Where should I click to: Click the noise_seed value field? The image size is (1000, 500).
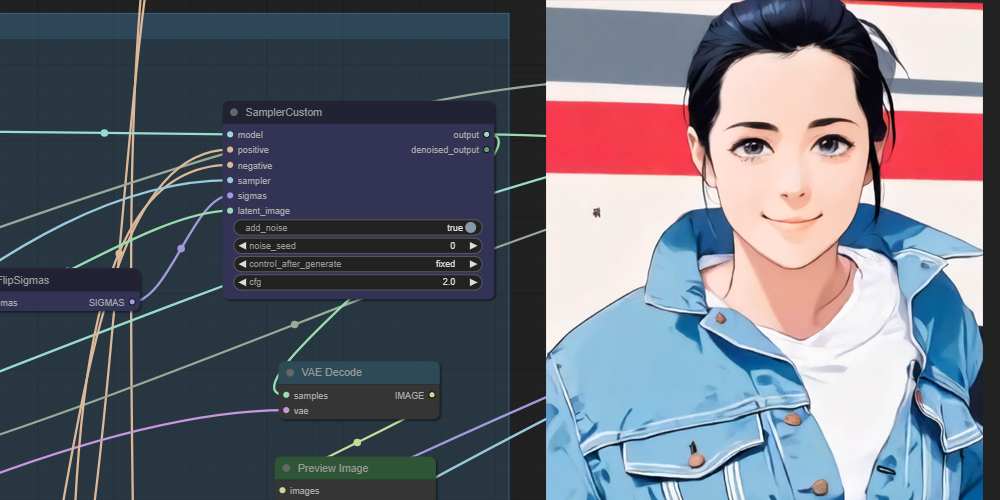point(358,246)
